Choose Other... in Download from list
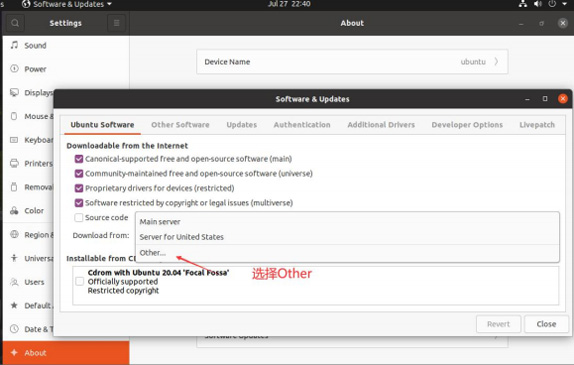The height and width of the screenshot is (365, 574). coord(347,253)
